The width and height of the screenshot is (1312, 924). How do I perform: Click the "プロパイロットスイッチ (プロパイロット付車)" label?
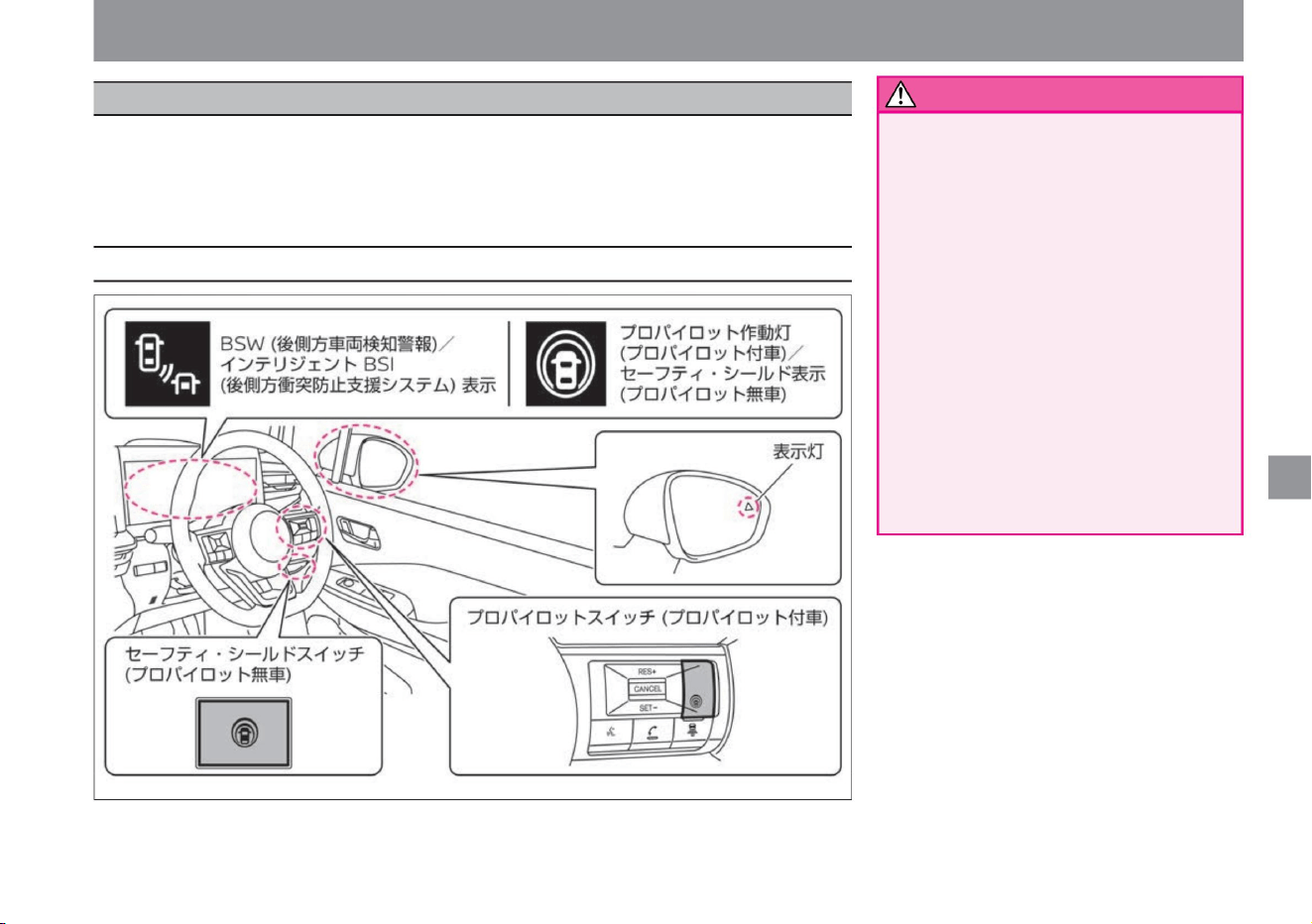[648, 618]
